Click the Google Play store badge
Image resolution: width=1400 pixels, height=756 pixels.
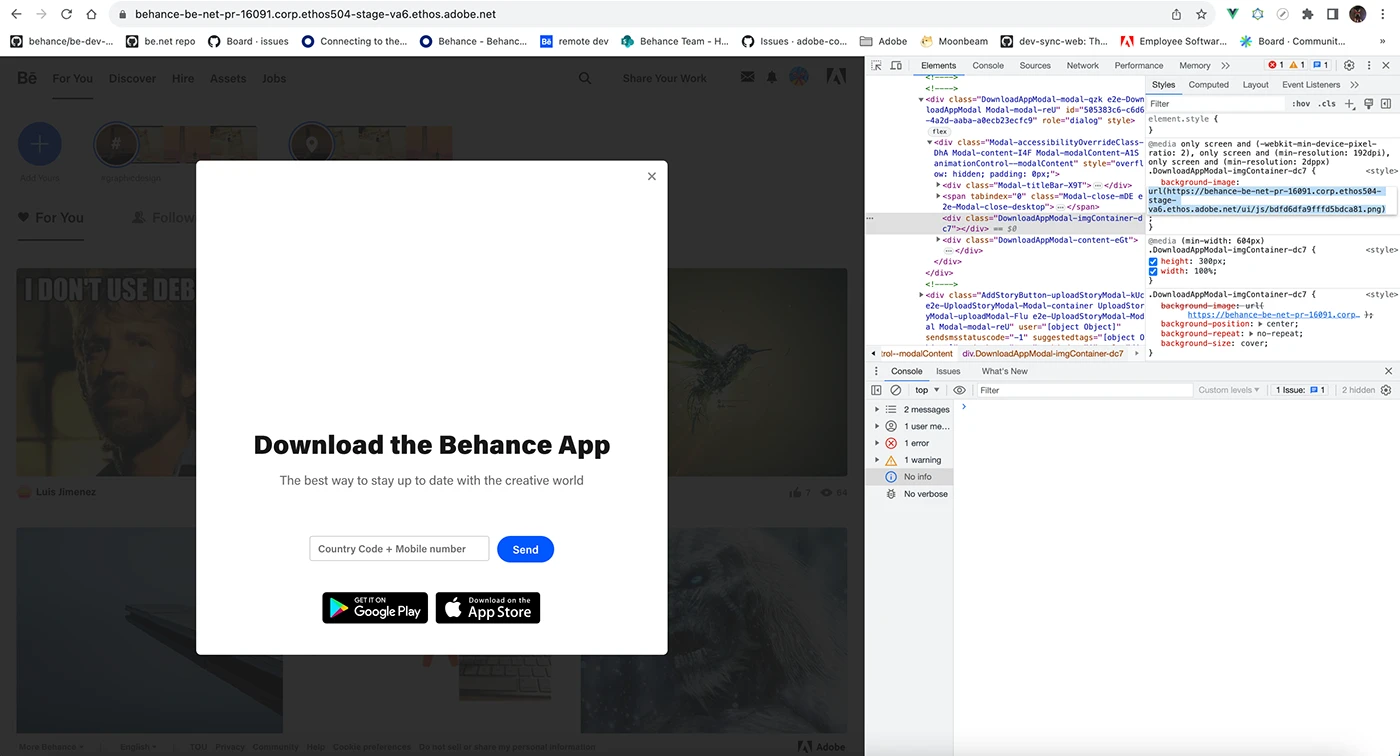click(x=375, y=608)
